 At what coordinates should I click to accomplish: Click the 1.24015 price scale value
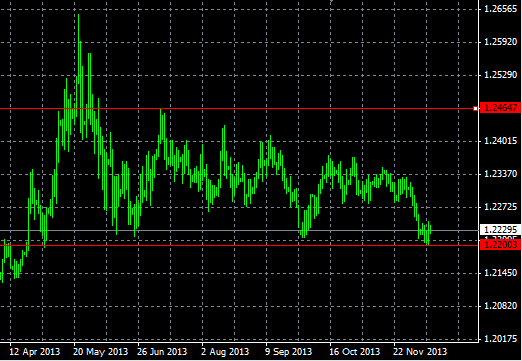[x=501, y=141]
